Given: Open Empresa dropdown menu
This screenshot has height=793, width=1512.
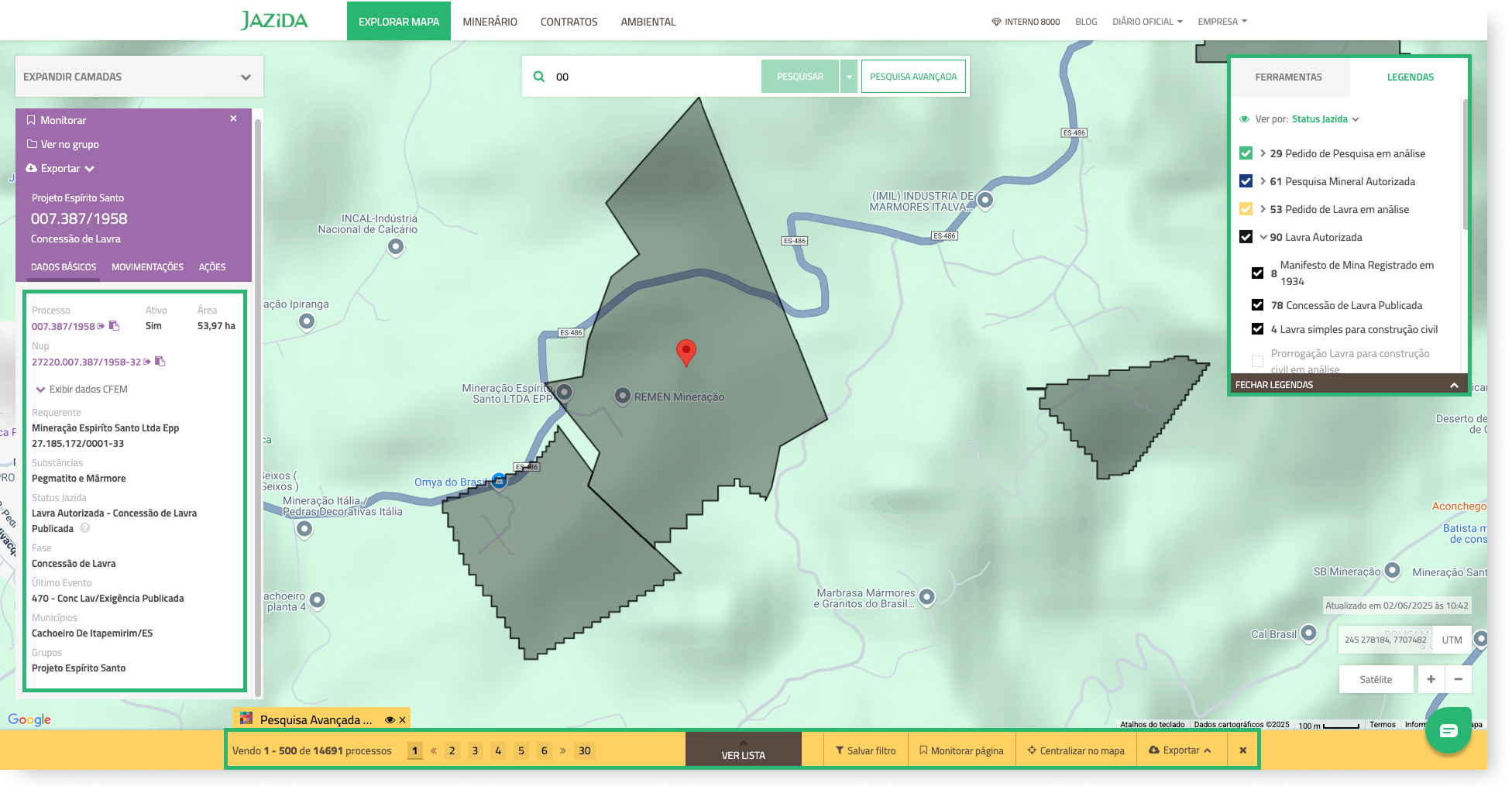Looking at the screenshot, I should pos(1222,22).
